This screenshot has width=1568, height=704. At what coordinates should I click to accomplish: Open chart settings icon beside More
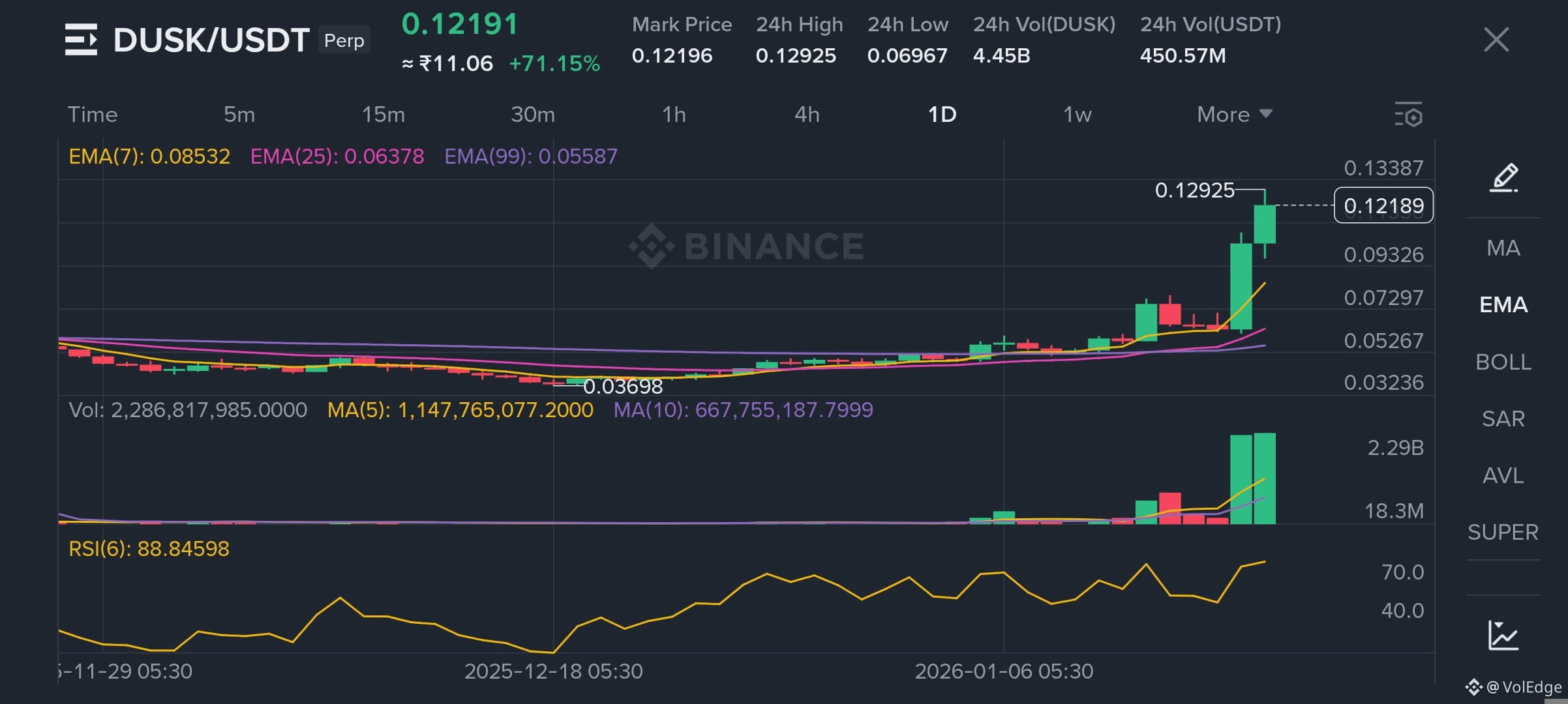click(x=1408, y=115)
